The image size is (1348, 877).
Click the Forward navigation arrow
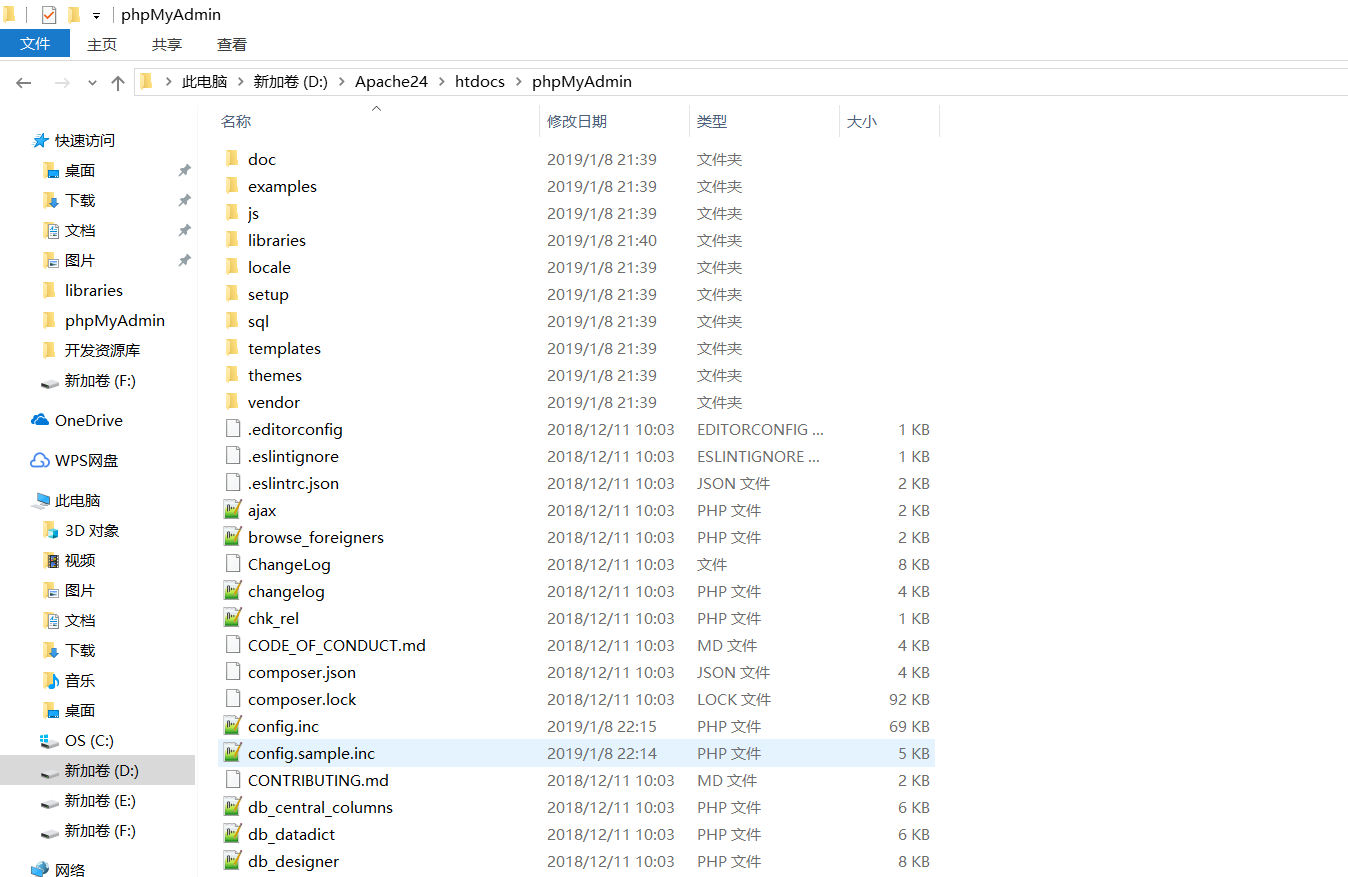(x=62, y=82)
